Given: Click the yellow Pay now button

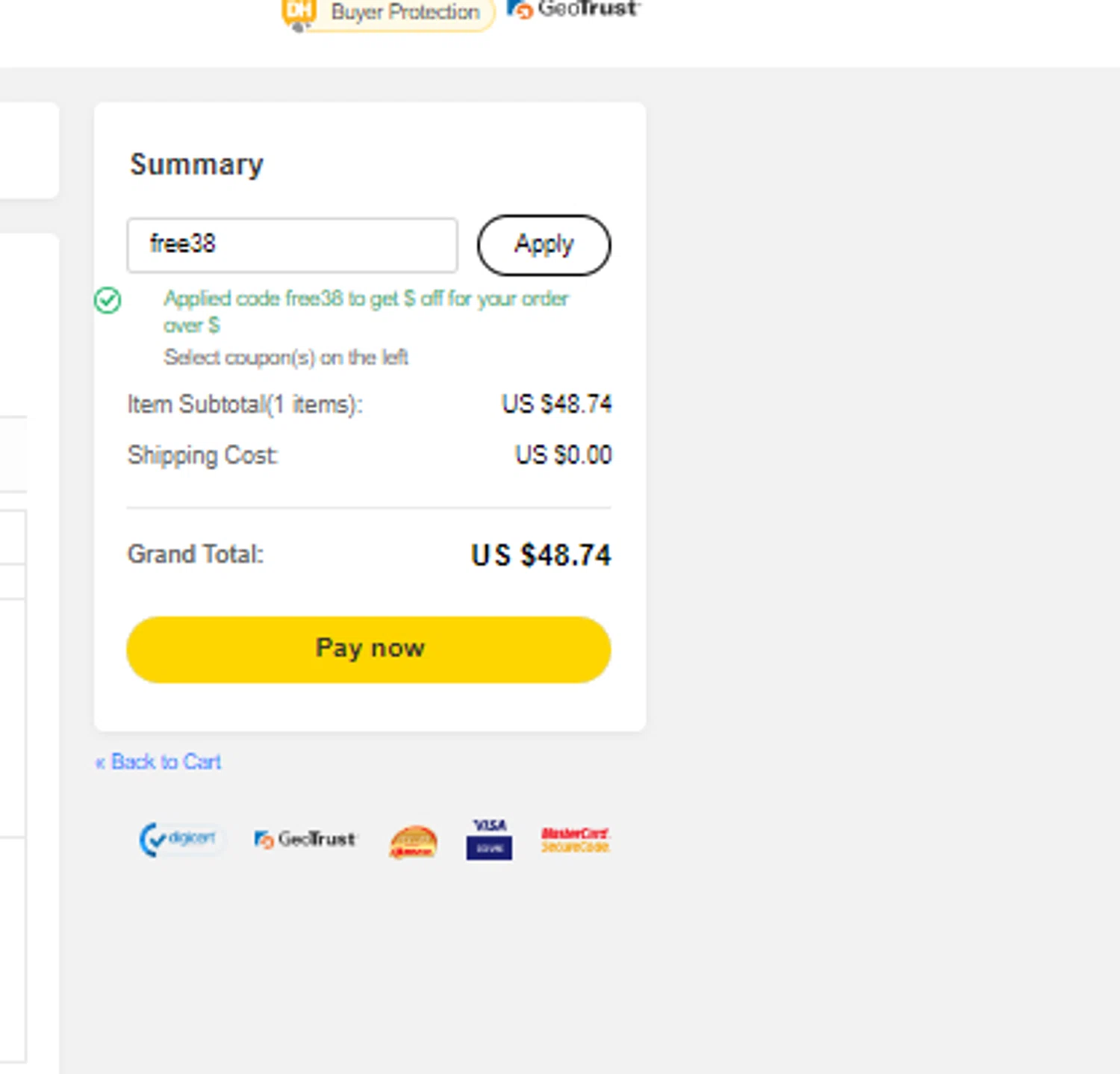Looking at the screenshot, I should (369, 649).
